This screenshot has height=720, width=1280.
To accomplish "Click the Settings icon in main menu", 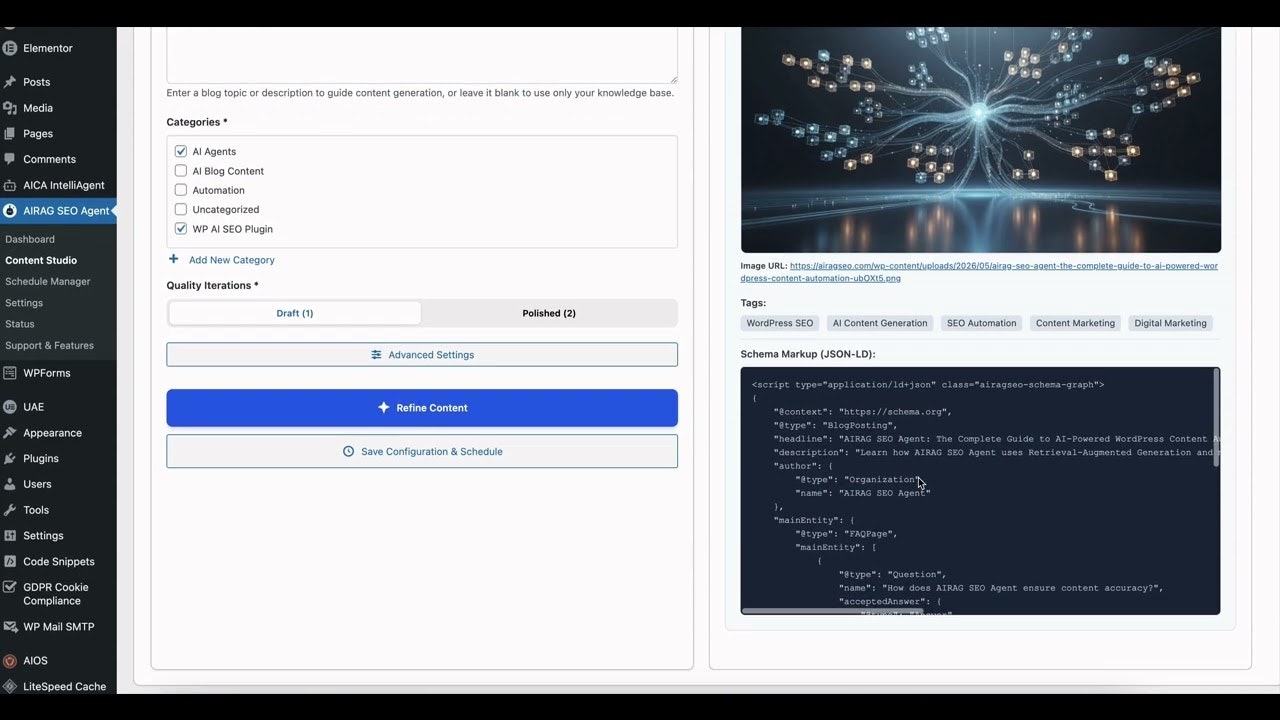I will tap(10, 536).
